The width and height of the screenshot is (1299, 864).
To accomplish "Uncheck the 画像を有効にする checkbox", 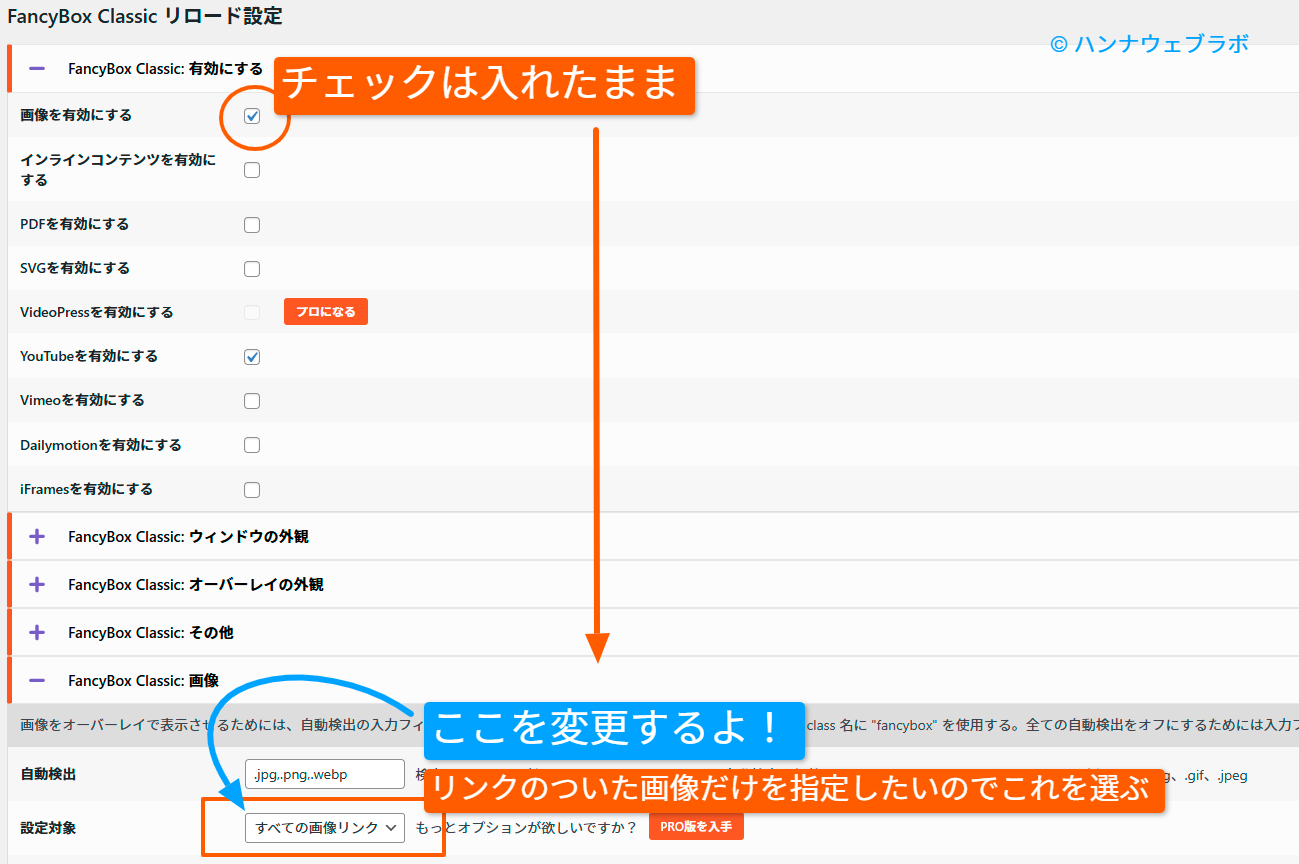I will (251, 116).
